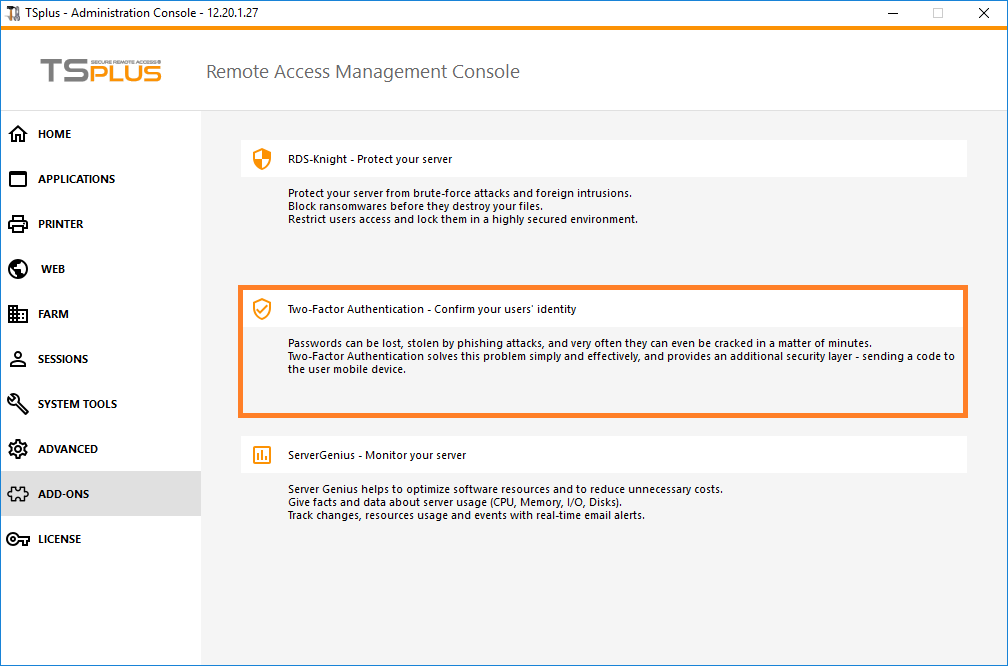Open ServerGenius via its chart icon
Screen dimensions: 1008x666
tap(262, 454)
